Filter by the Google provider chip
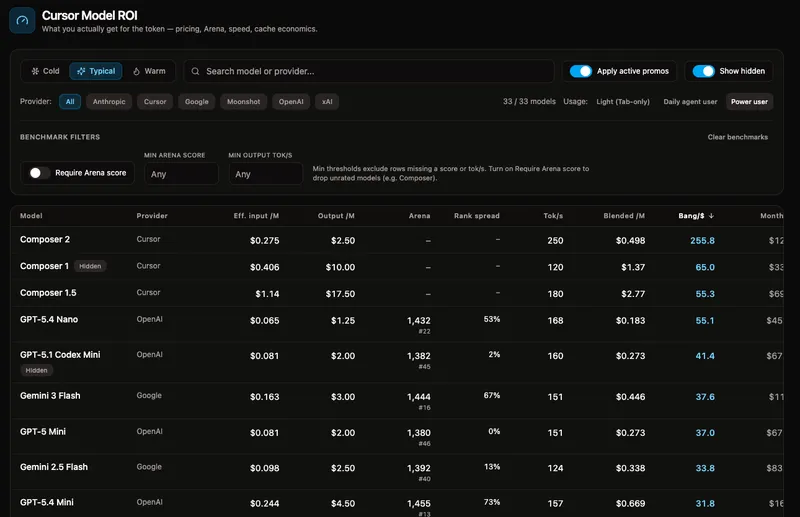The image size is (800, 517). [196, 102]
